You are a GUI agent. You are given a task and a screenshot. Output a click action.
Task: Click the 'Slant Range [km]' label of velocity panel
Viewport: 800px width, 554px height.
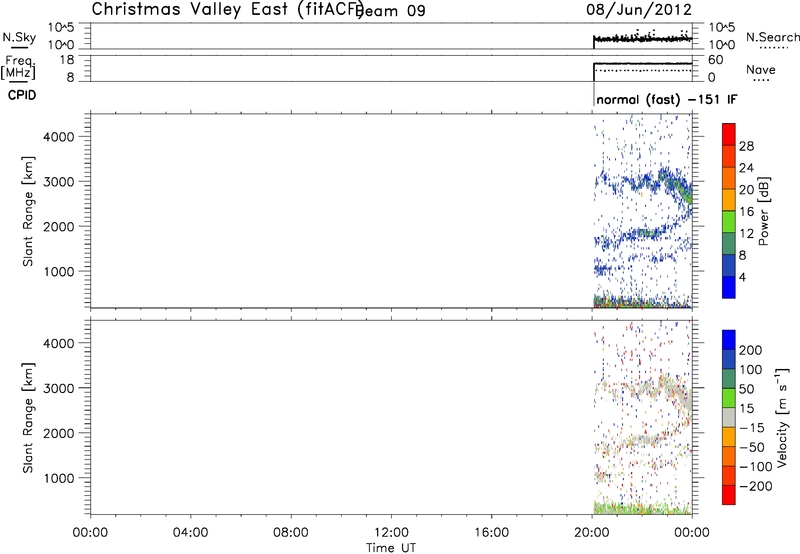click(x=28, y=418)
